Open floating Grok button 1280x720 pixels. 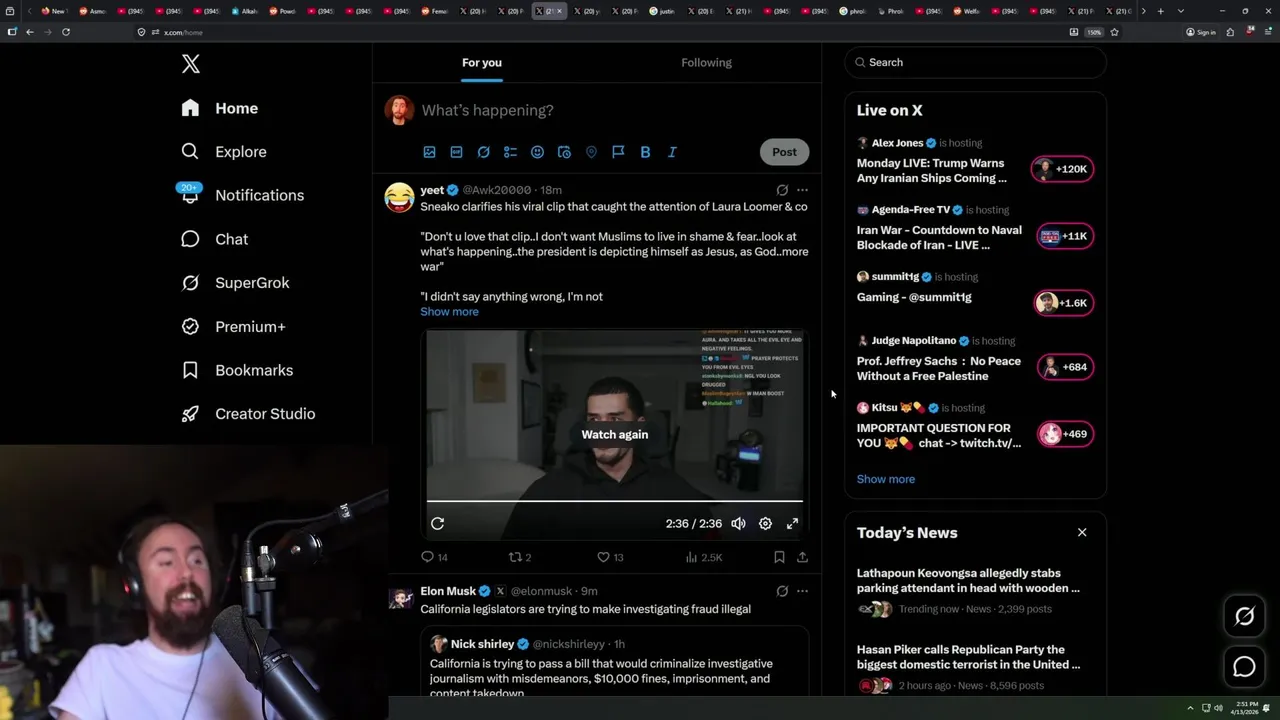(x=1244, y=617)
